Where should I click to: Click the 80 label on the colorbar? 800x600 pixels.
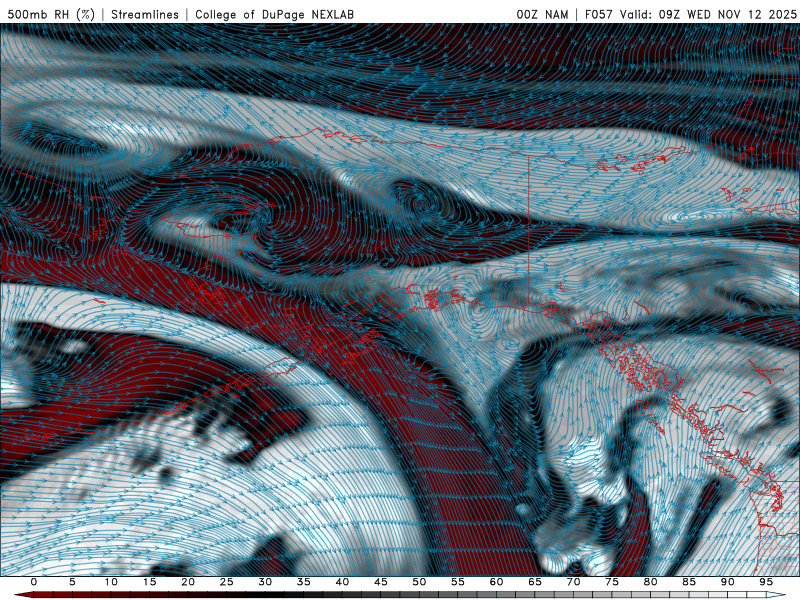[651, 582]
